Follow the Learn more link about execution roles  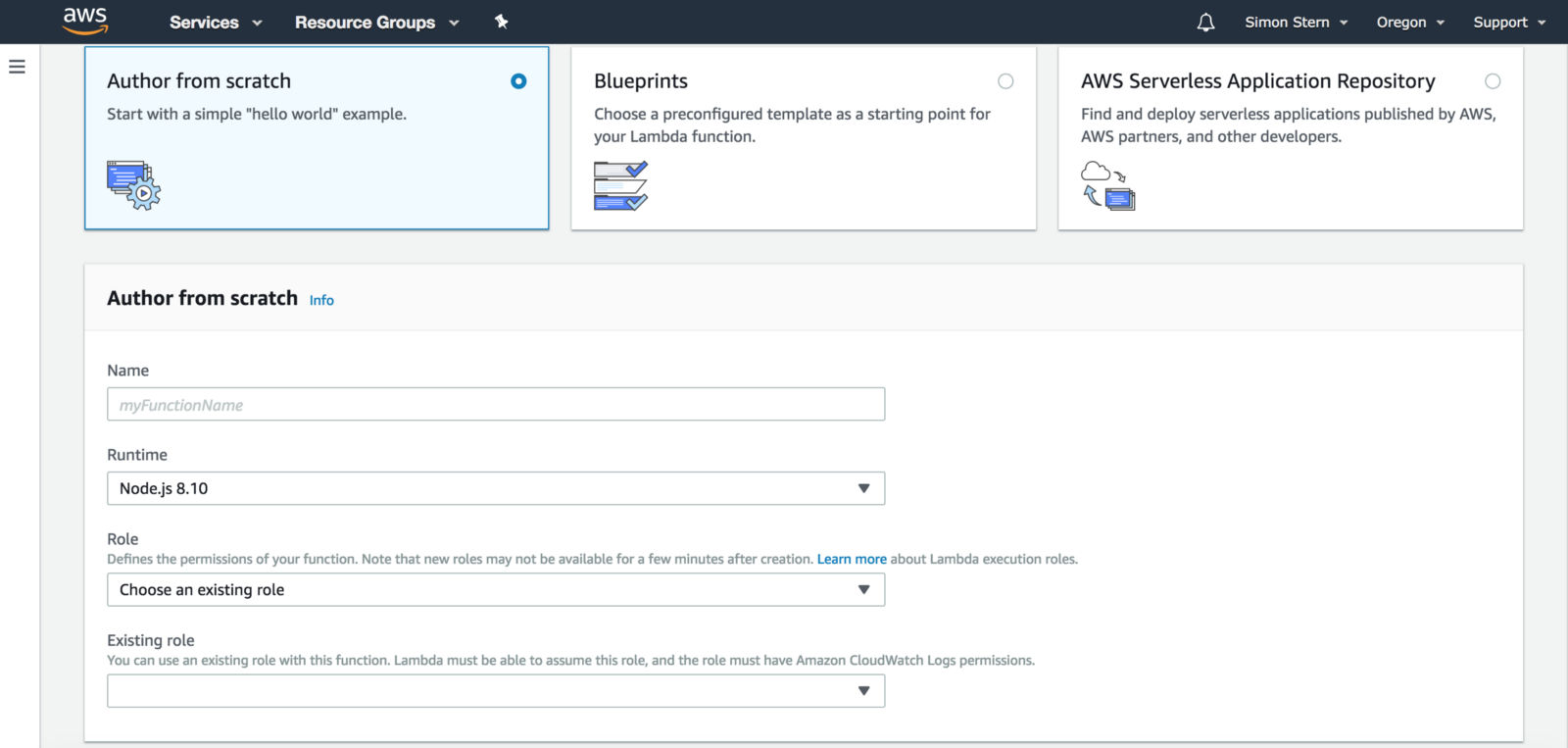(851, 559)
